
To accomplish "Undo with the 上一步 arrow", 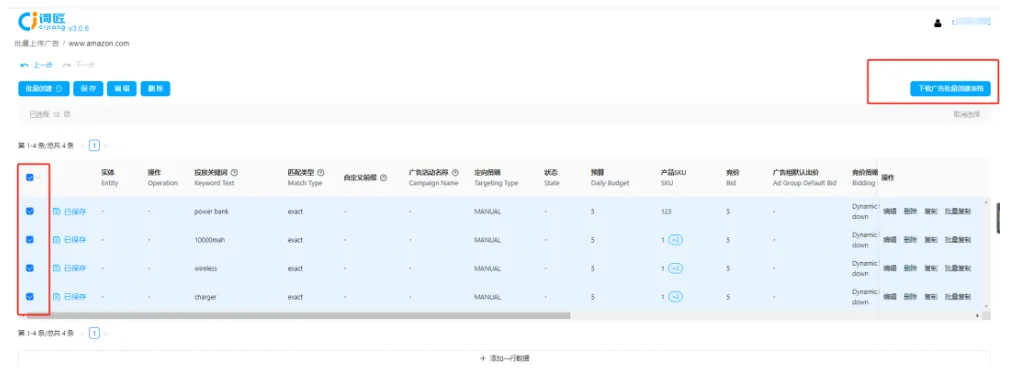I will click(36, 64).
